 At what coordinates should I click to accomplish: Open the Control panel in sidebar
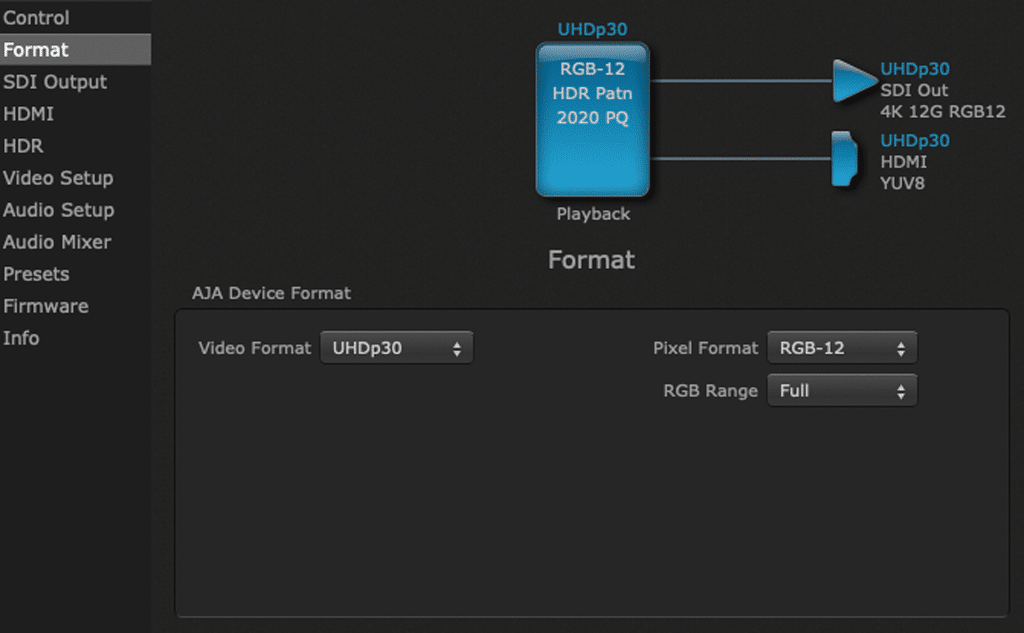point(36,18)
